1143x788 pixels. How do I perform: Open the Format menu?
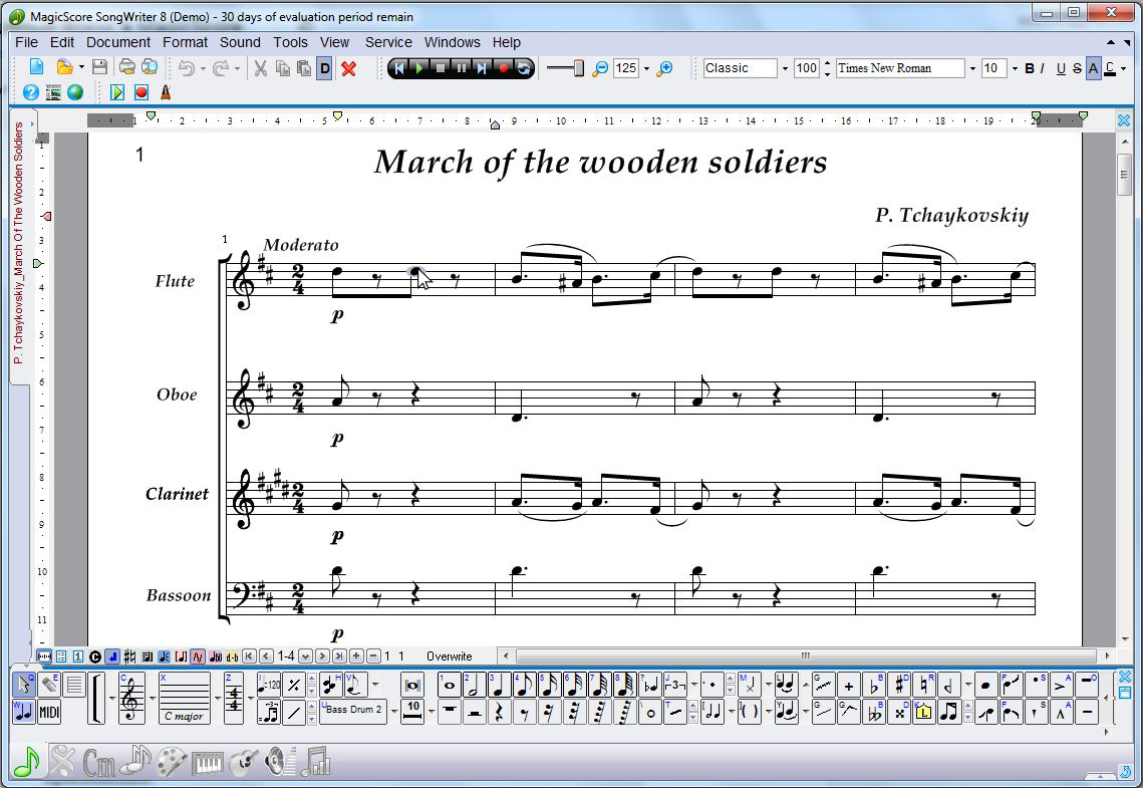tap(185, 42)
